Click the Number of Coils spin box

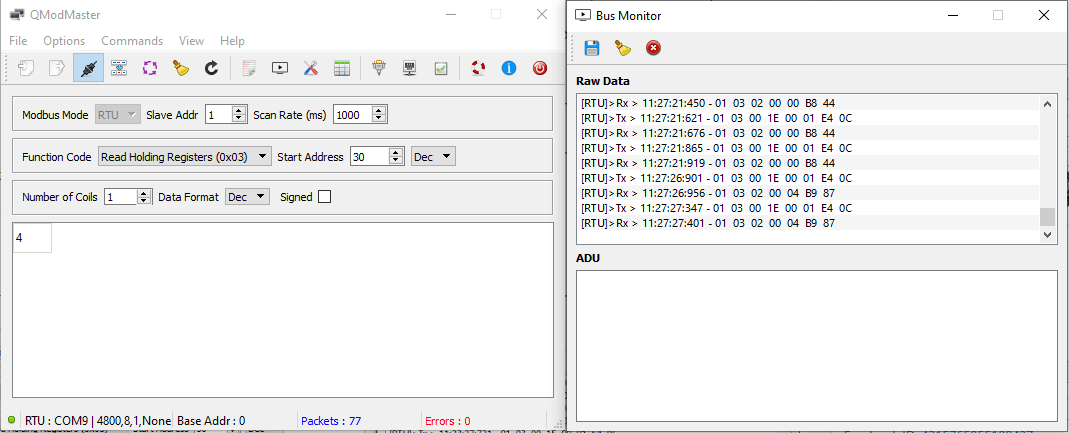(x=127, y=196)
